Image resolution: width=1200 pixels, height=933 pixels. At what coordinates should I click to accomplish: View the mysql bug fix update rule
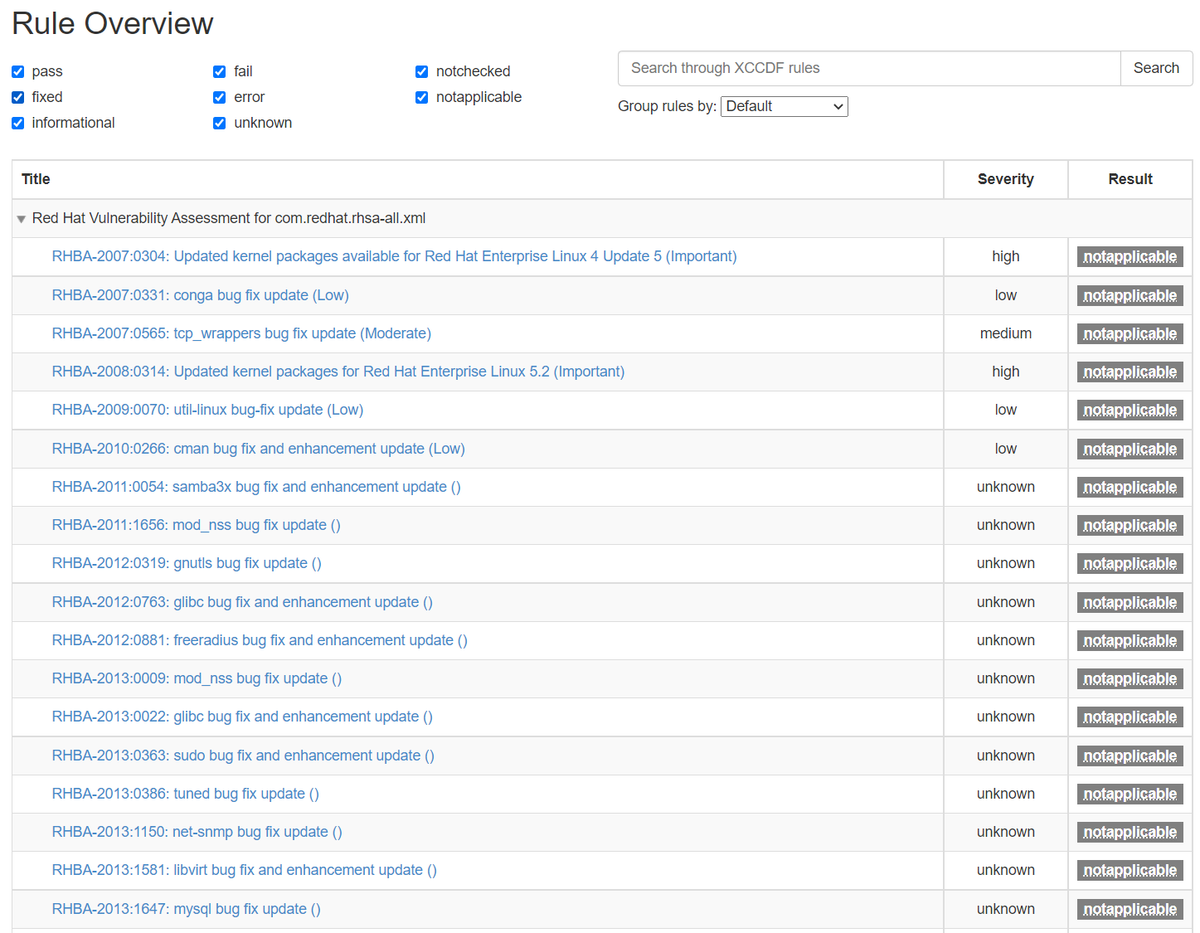pos(186,908)
